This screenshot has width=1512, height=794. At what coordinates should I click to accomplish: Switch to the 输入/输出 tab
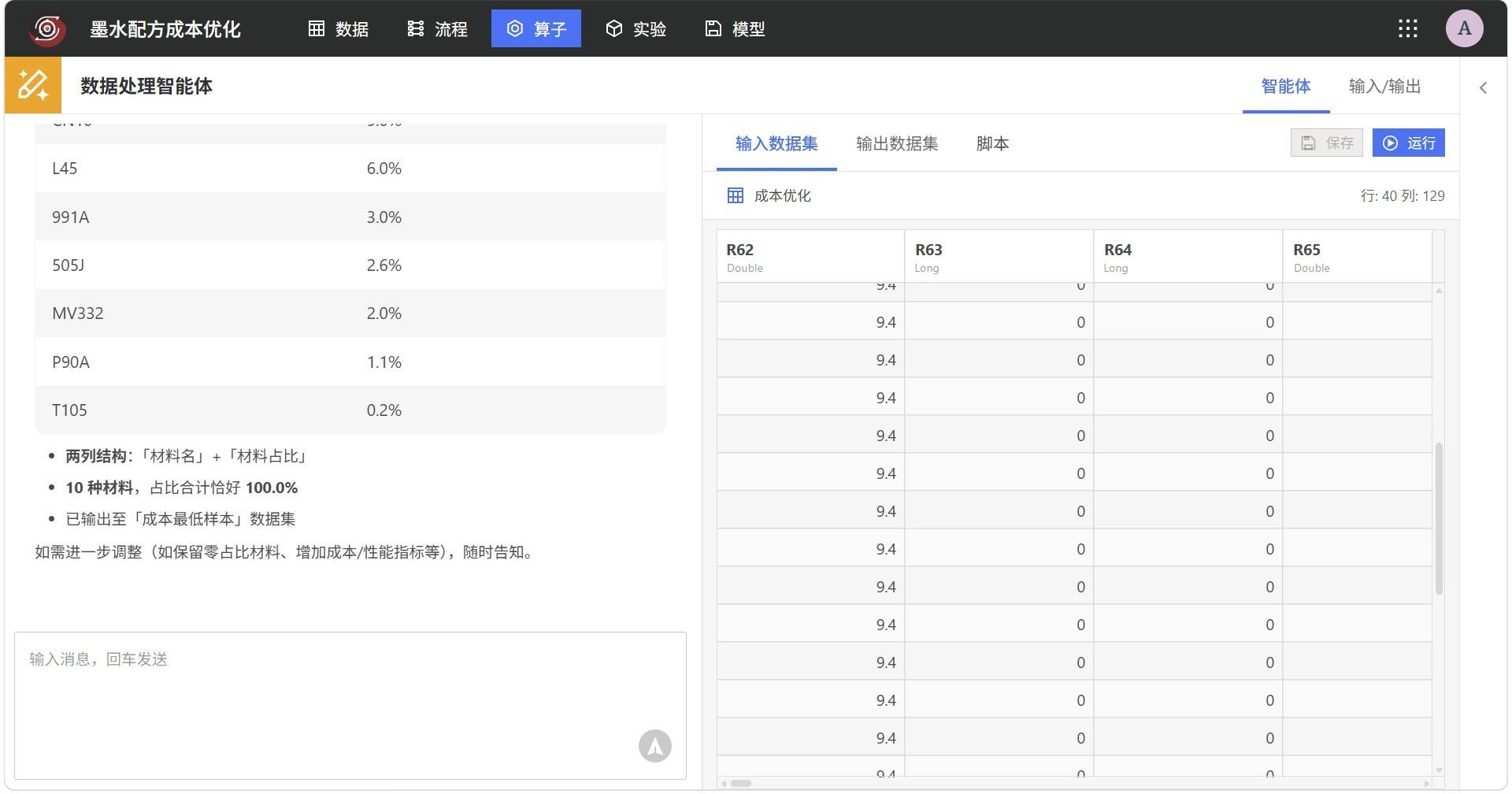1385,87
